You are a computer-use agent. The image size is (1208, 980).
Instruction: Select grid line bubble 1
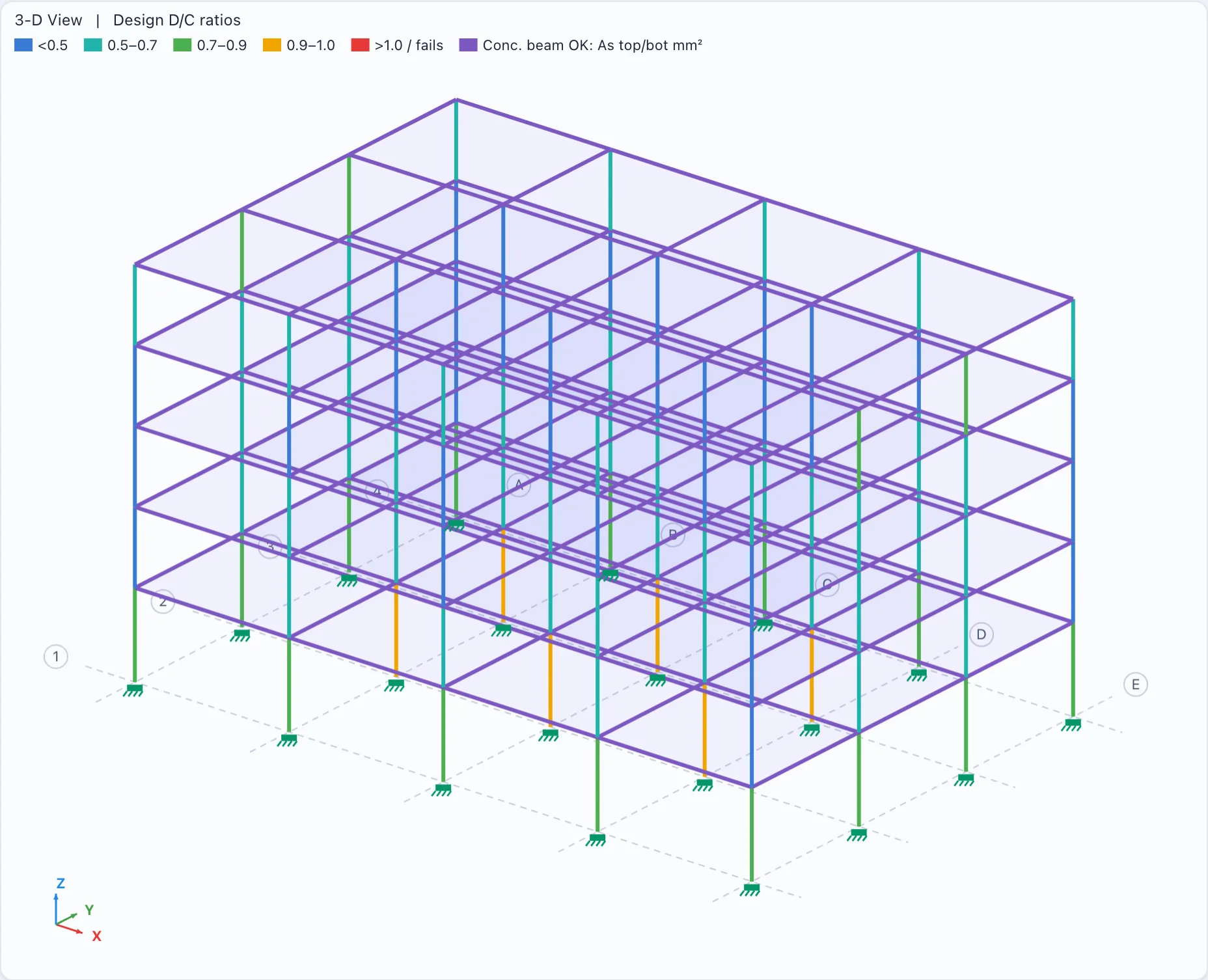click(x=56, y=657)
